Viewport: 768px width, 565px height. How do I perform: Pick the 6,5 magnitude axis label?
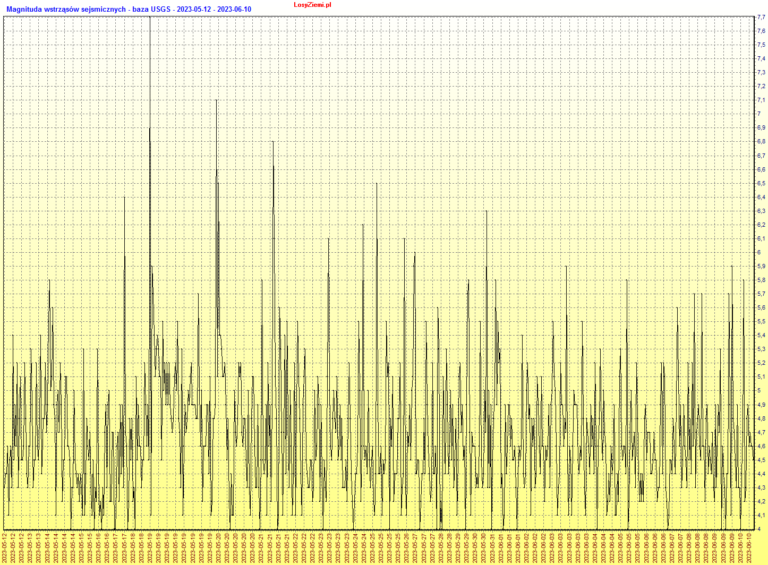coord(761,183)
